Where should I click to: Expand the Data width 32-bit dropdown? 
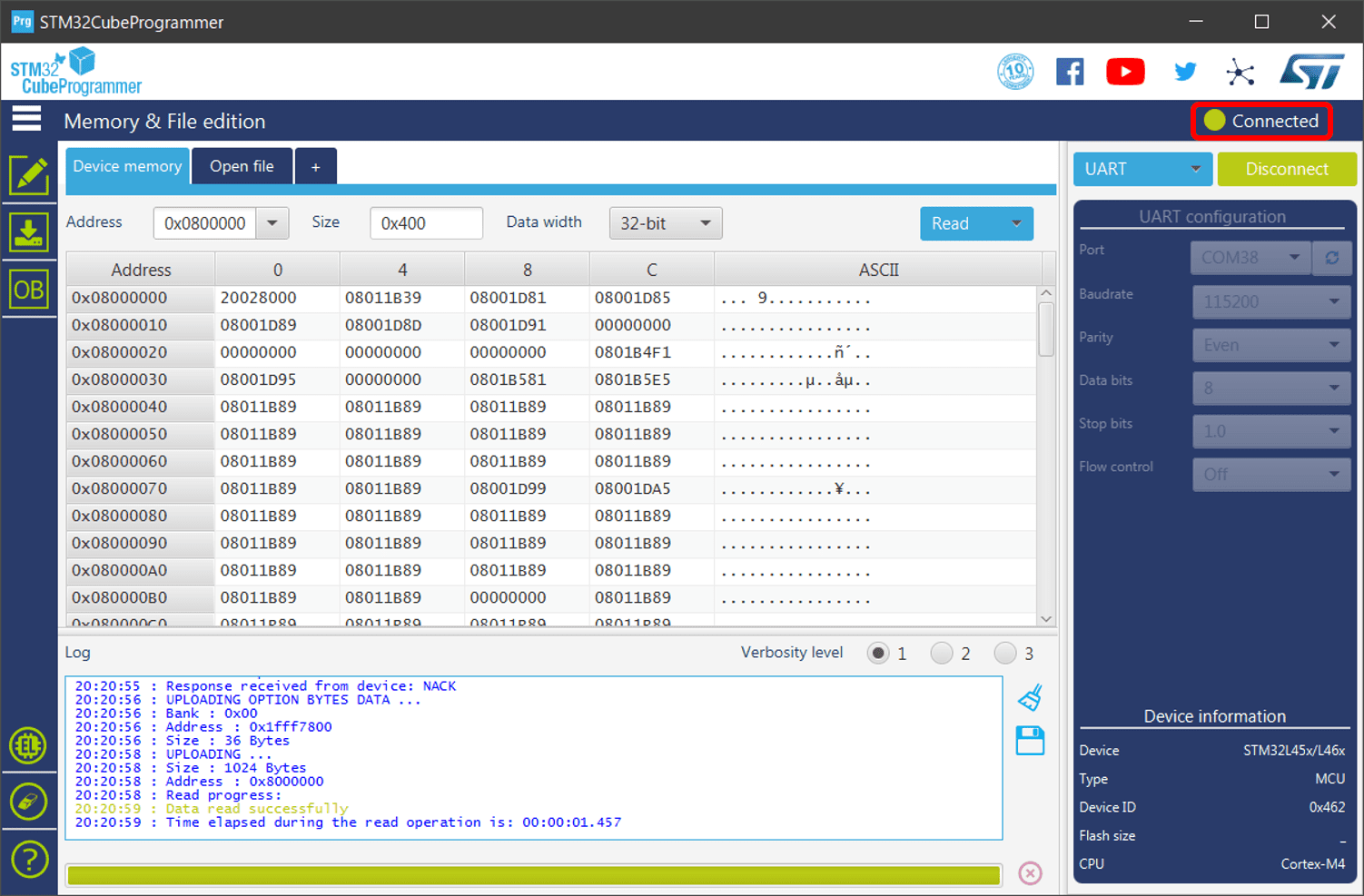665,223
